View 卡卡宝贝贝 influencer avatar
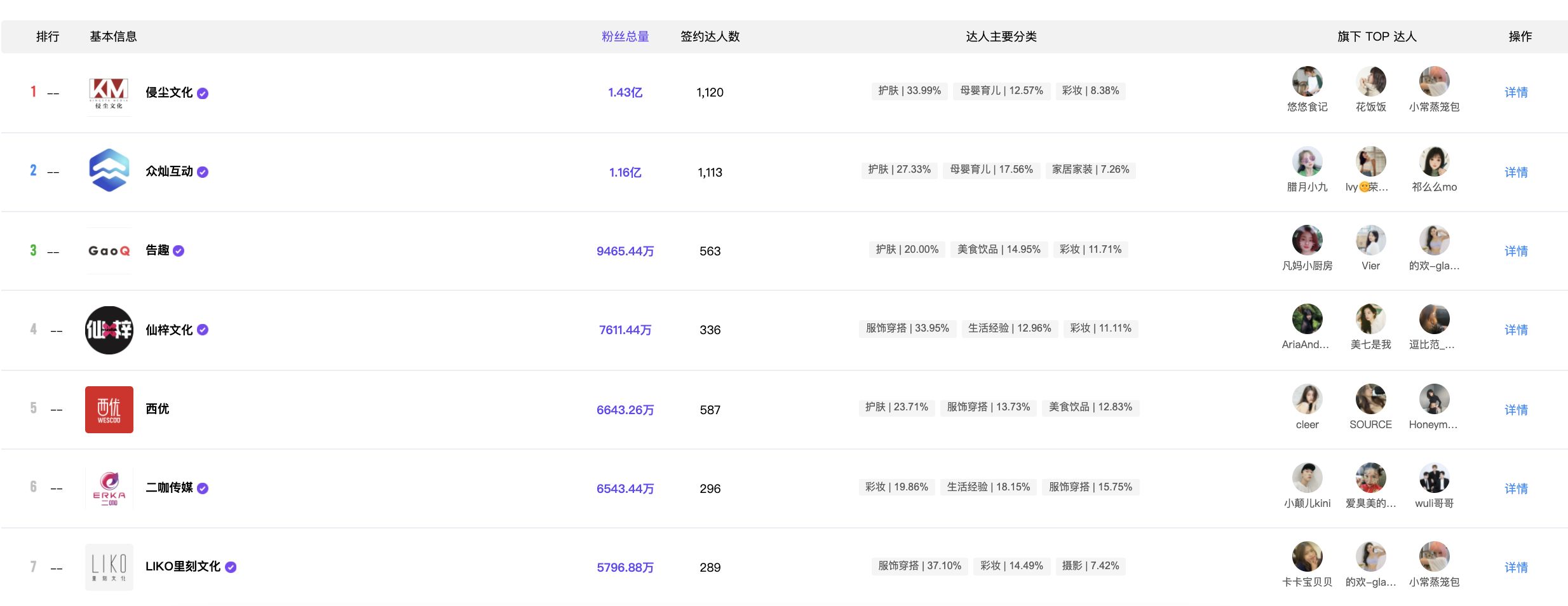The image size is (1568, 606). pyautogui.click(x=1307, y=556)
